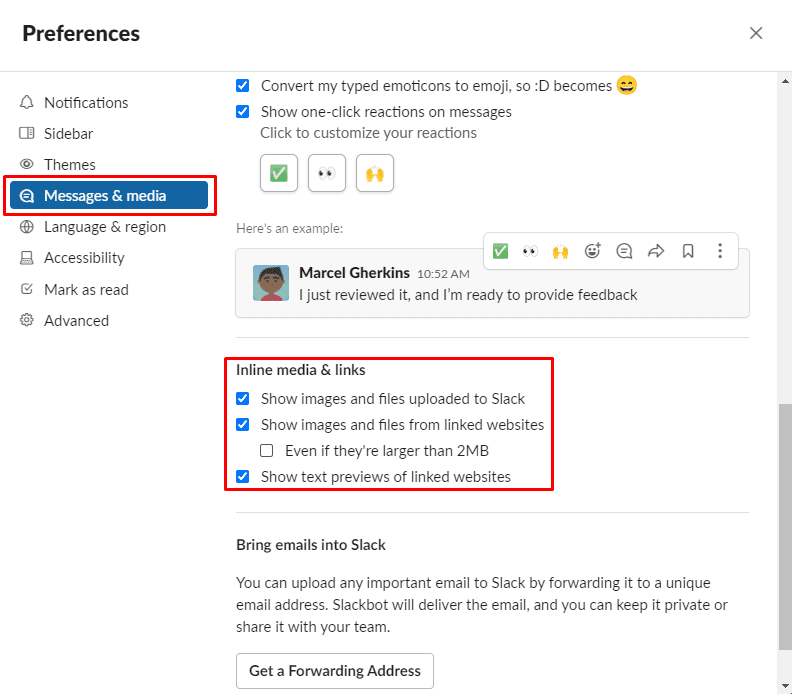Open the add reaction emoji picker

[x=593, y=251]
